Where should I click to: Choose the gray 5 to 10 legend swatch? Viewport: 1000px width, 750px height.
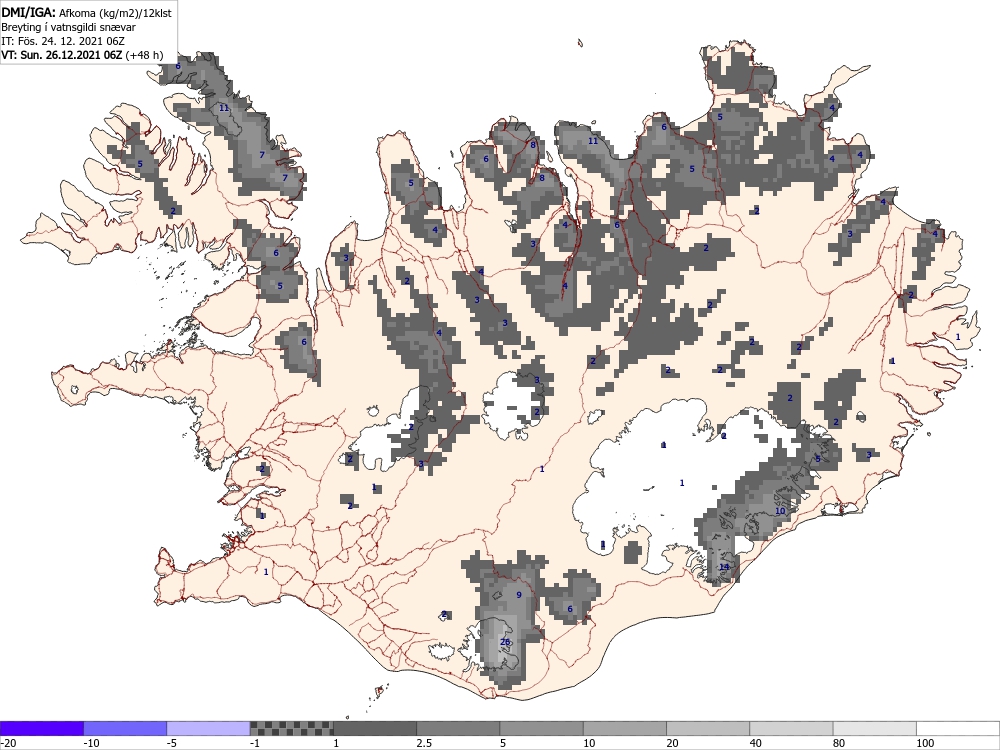coord(541,728)
